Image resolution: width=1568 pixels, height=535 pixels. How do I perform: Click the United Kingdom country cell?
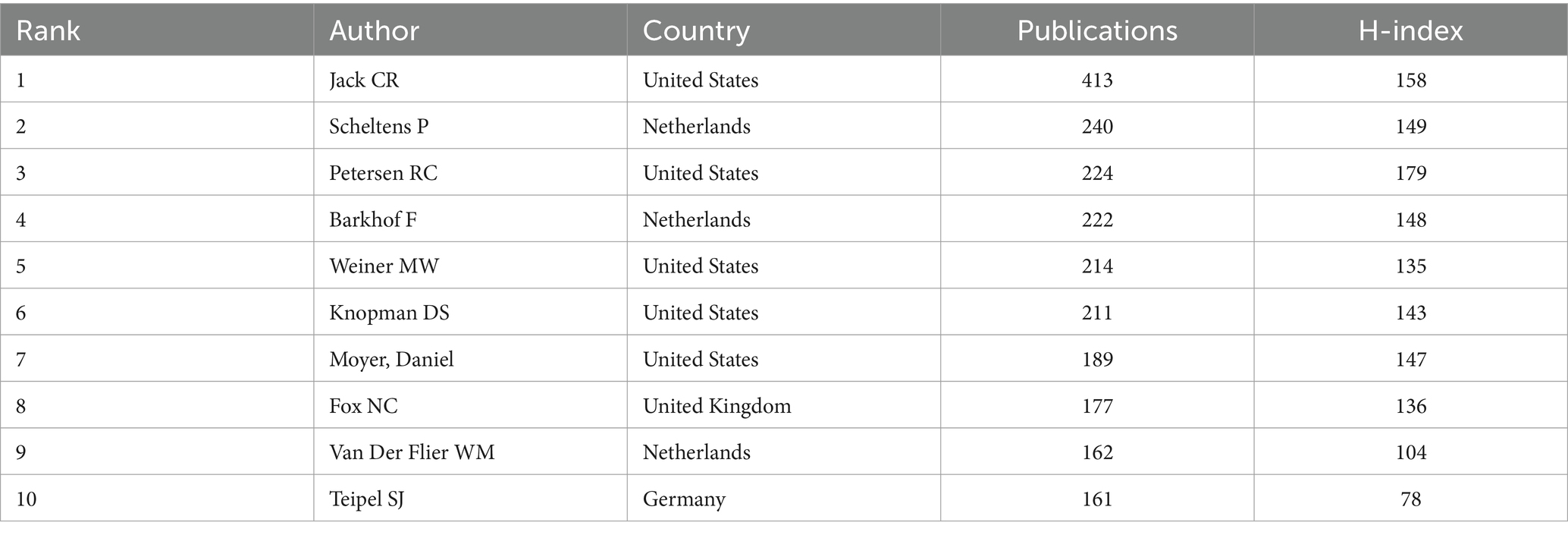tap(717, 406)
